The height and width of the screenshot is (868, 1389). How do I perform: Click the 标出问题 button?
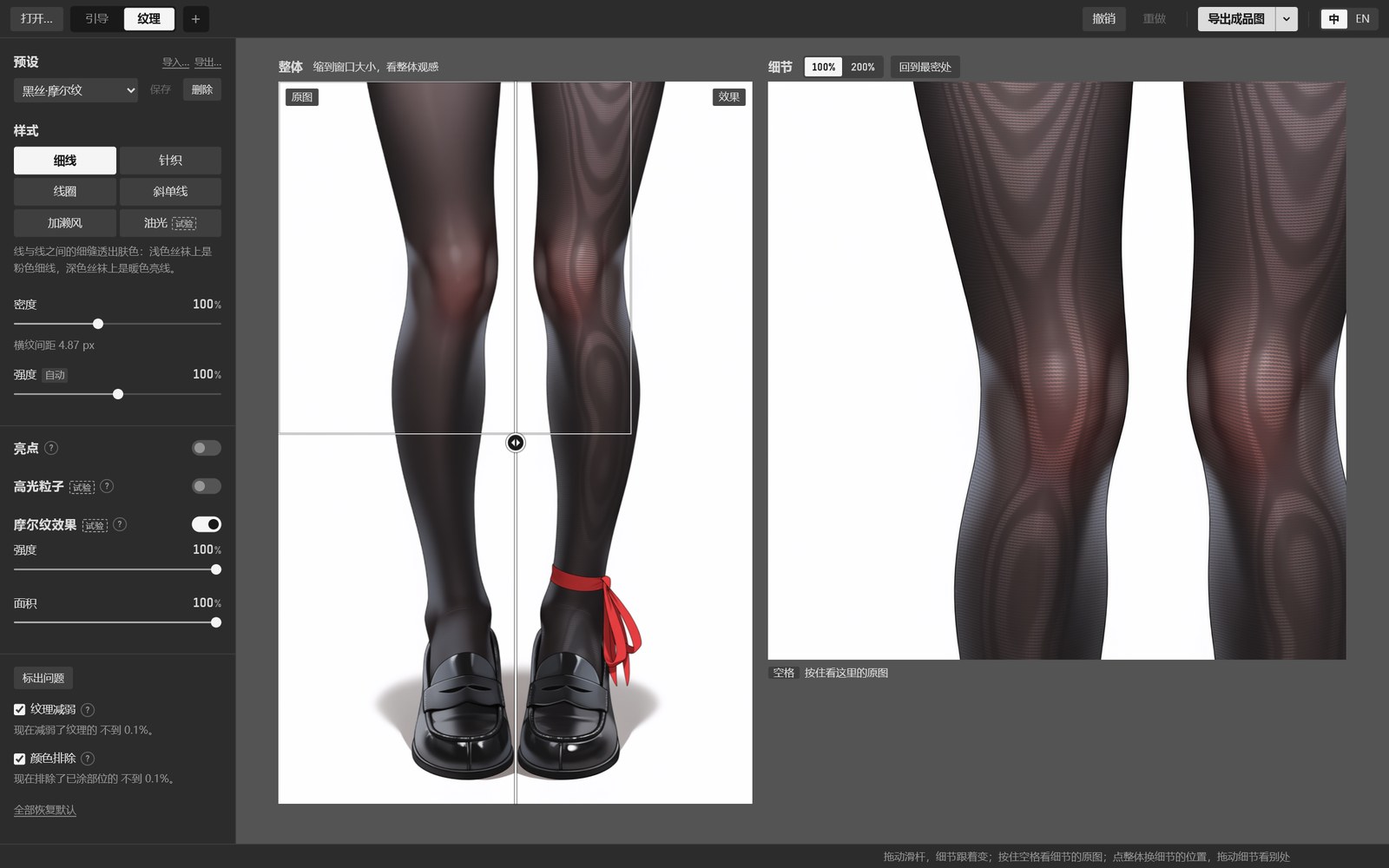click(x=43, y=678)
